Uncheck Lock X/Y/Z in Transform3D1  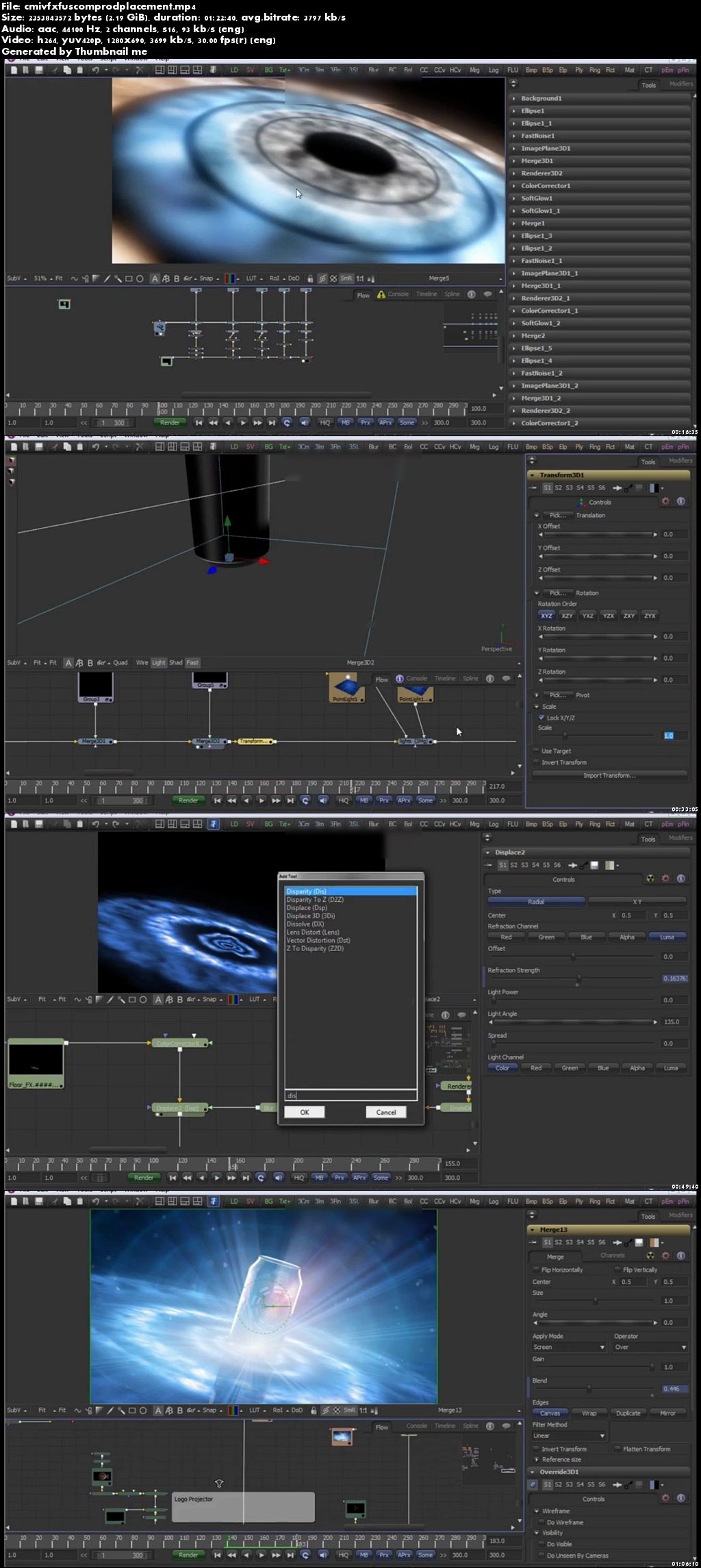[541, 718]
